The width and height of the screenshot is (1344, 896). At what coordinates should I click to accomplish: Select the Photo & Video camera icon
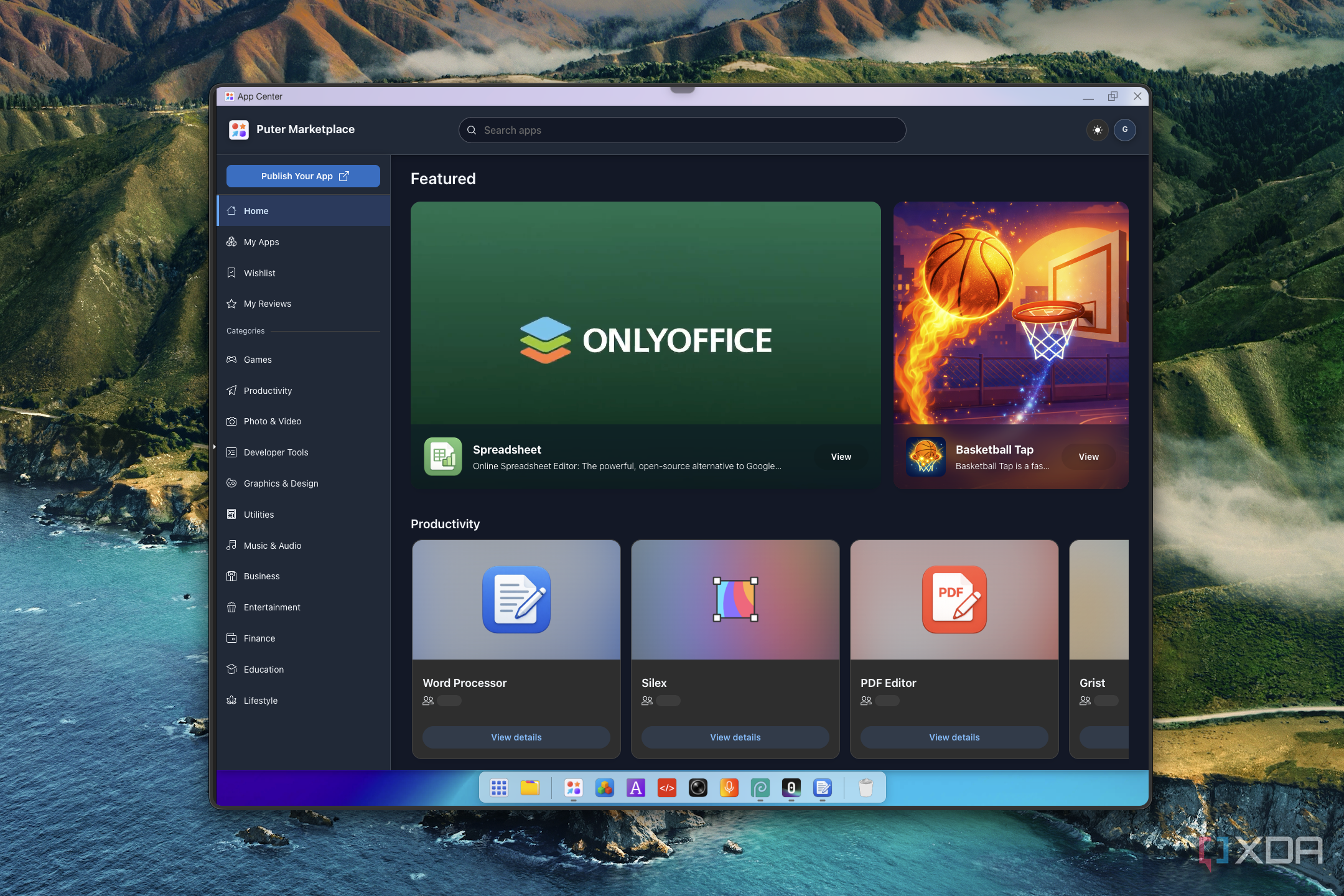click(x=231, y=421)
